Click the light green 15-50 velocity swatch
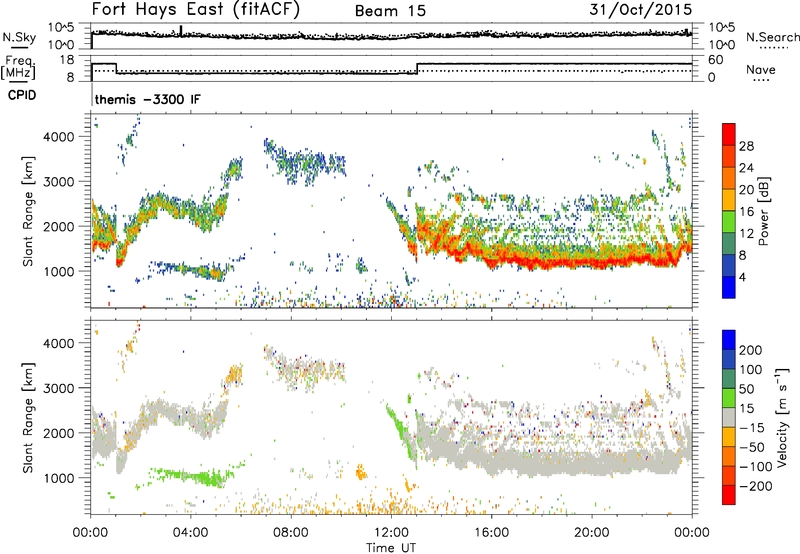The height and width of the screenshot is (554, 800). [x=729, y=398]
